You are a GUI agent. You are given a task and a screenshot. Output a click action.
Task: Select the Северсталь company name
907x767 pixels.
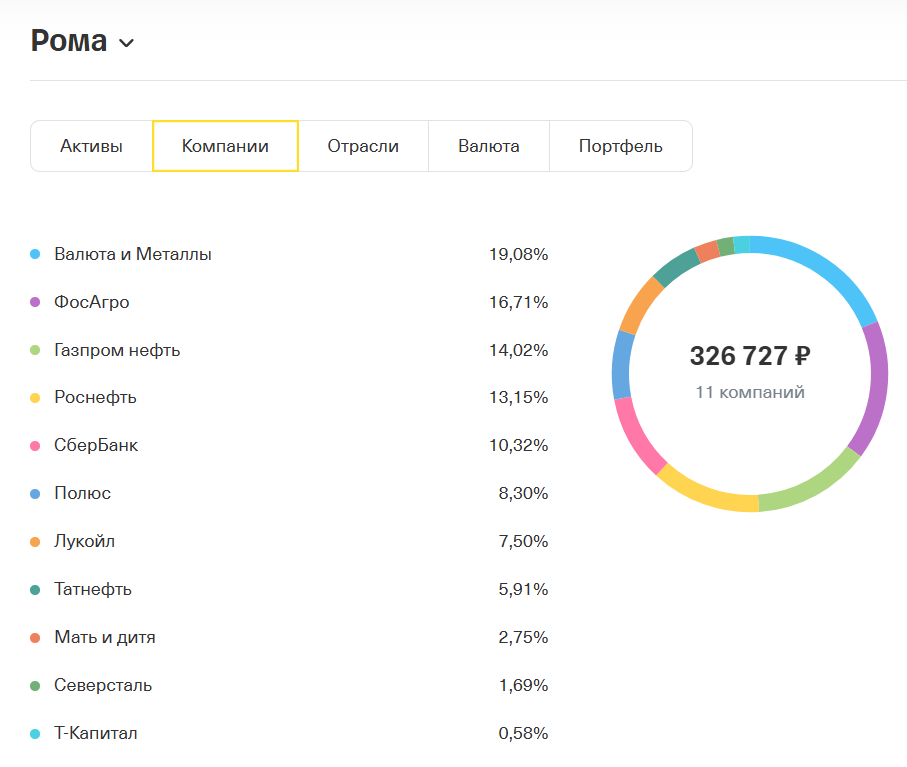click(x=103, y=685)
